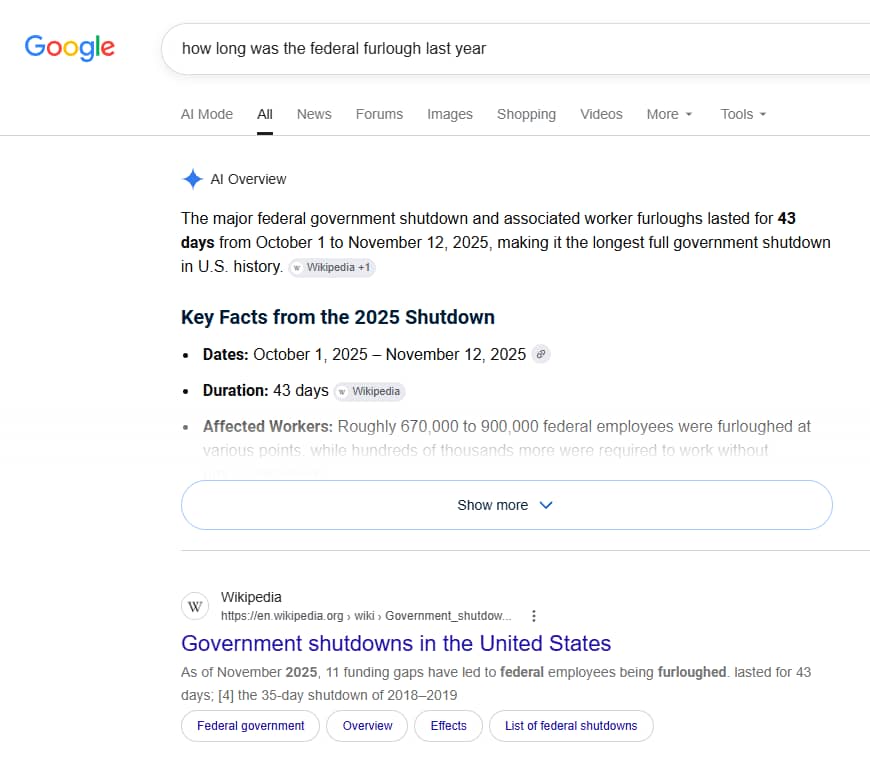Open the link icon beside the shutdown dates
The image size is (870, 766).
[x=541, y=354]
